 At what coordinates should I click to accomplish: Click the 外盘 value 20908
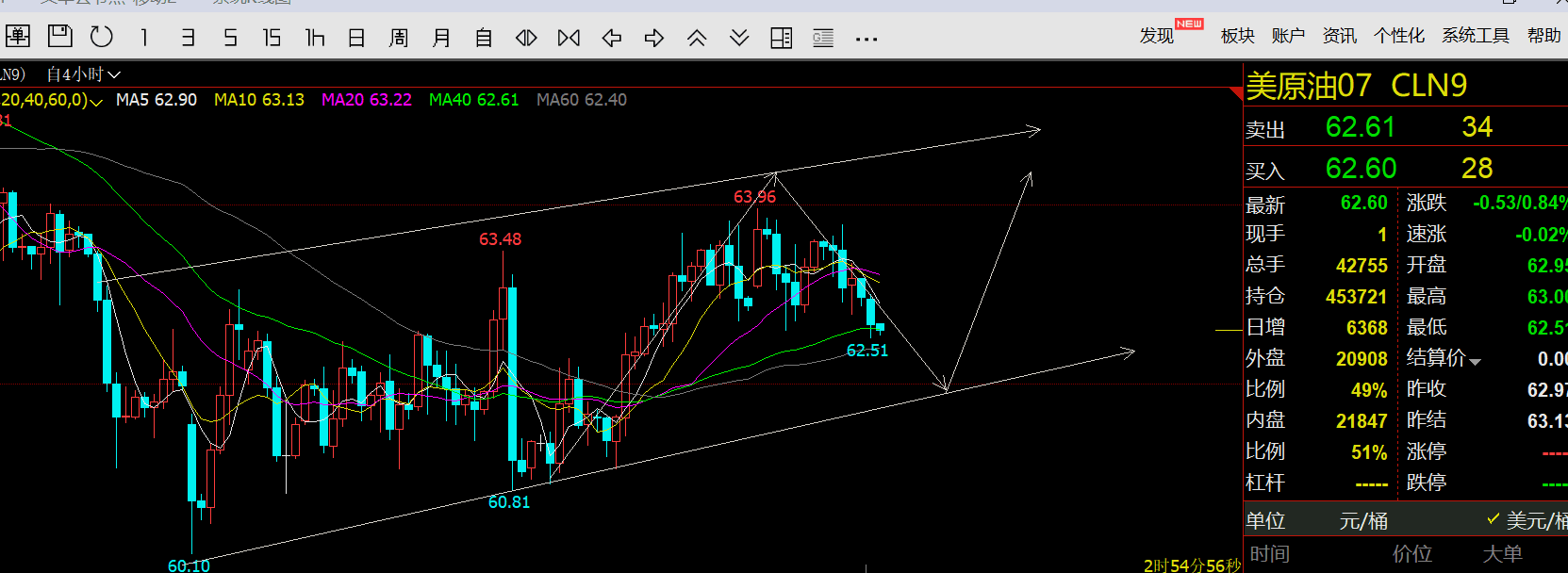(1362, 359)
